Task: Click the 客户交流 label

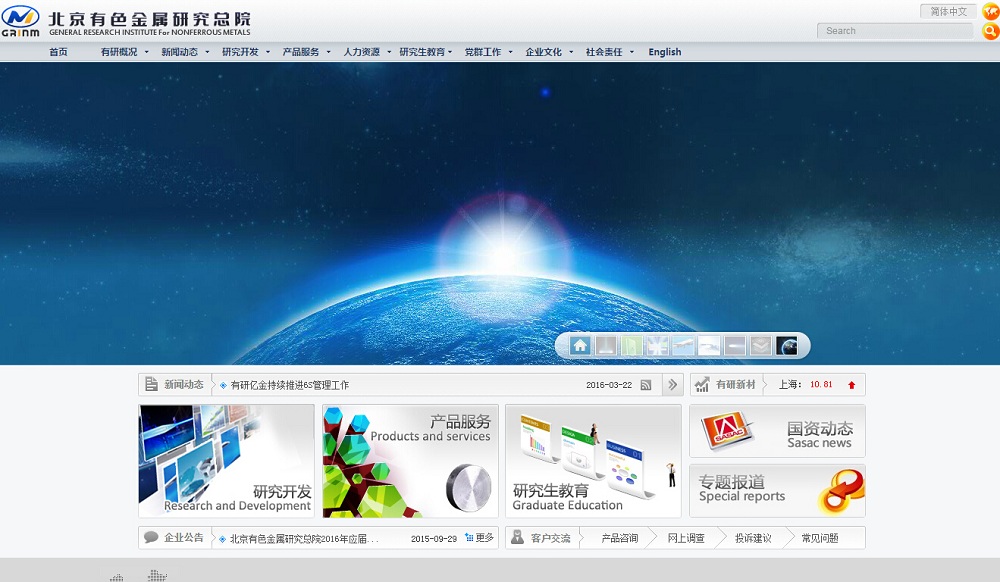Action: [551, 538]
